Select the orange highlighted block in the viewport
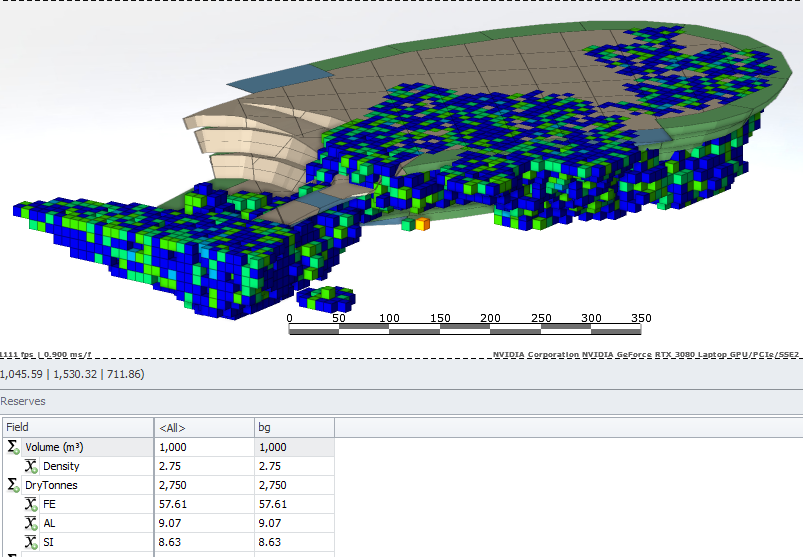Screen dimensions: 803x557 [422, 224]
